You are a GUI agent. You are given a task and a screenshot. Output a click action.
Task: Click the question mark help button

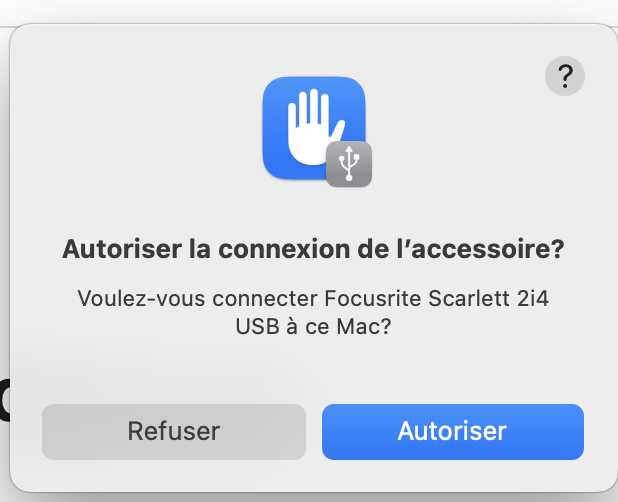click(x=565, y=76)
